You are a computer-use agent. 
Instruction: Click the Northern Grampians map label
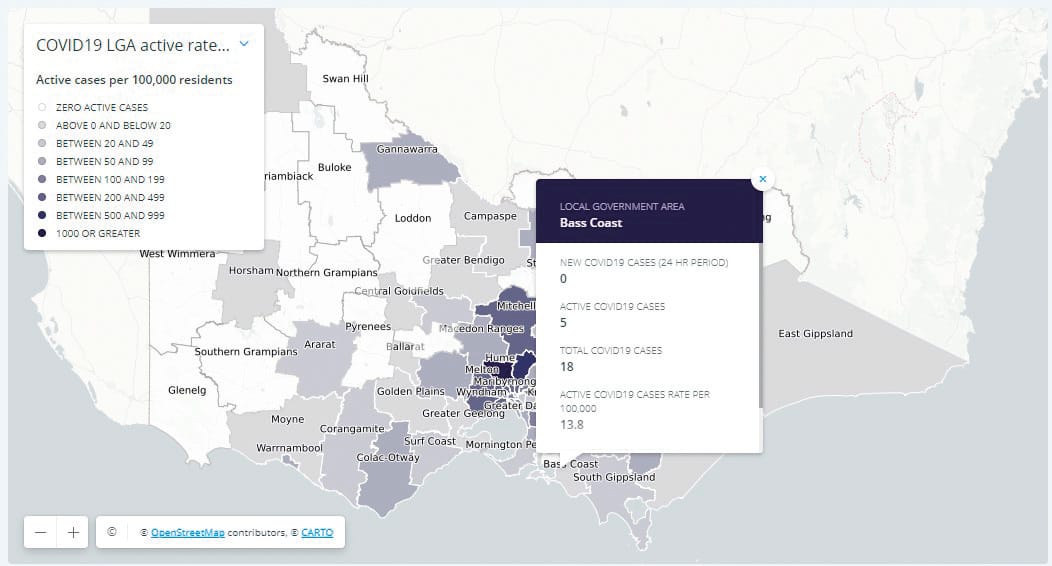tap(327, 272)
